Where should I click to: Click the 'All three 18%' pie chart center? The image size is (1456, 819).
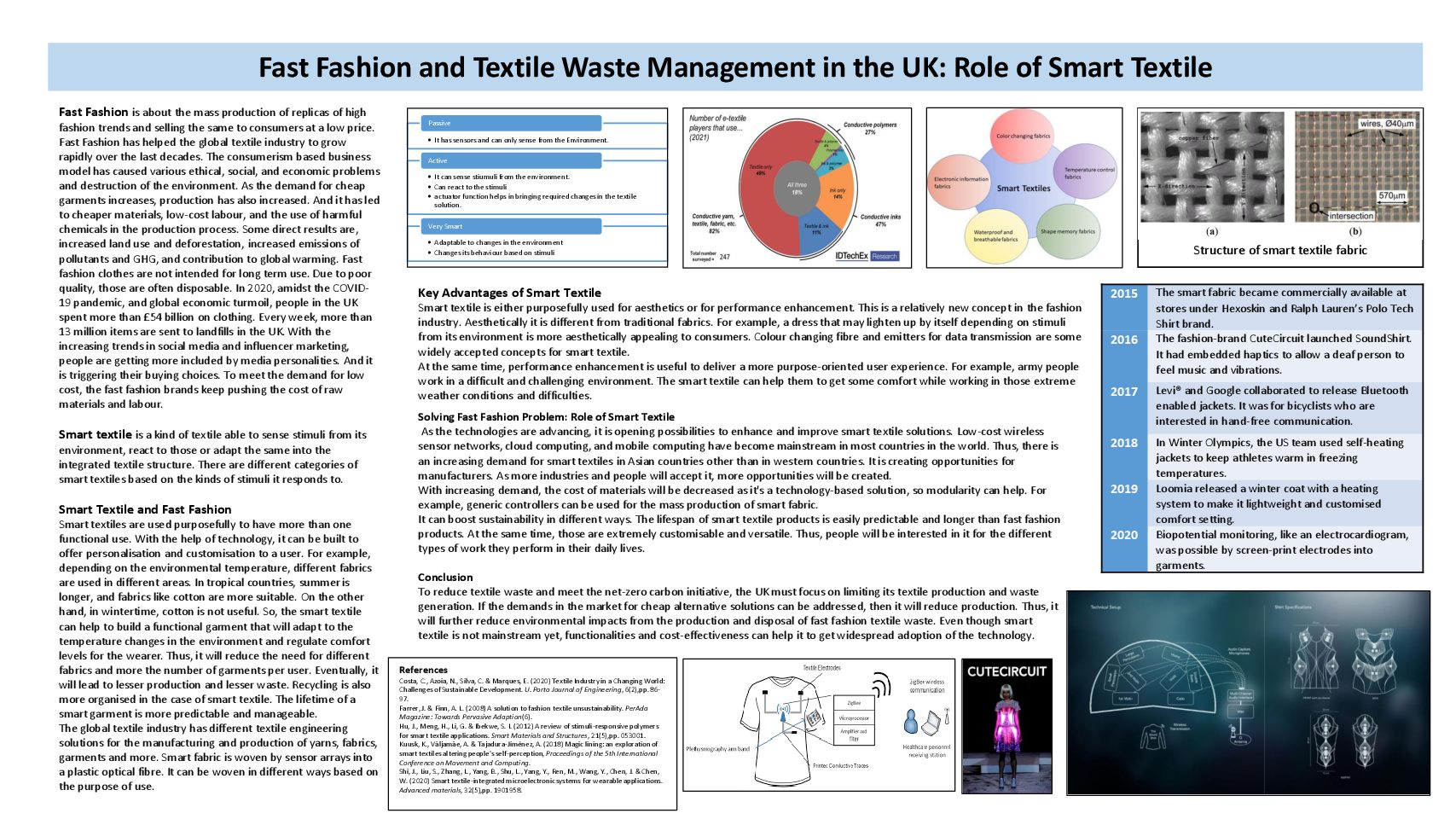click(x=796, y=189)
